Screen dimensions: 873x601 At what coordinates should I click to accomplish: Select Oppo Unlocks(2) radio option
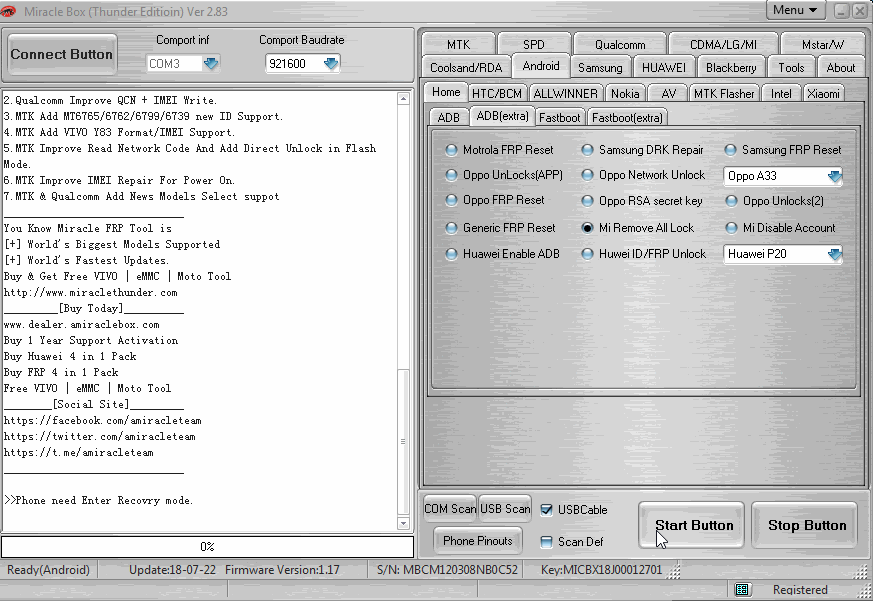(731, 201)
